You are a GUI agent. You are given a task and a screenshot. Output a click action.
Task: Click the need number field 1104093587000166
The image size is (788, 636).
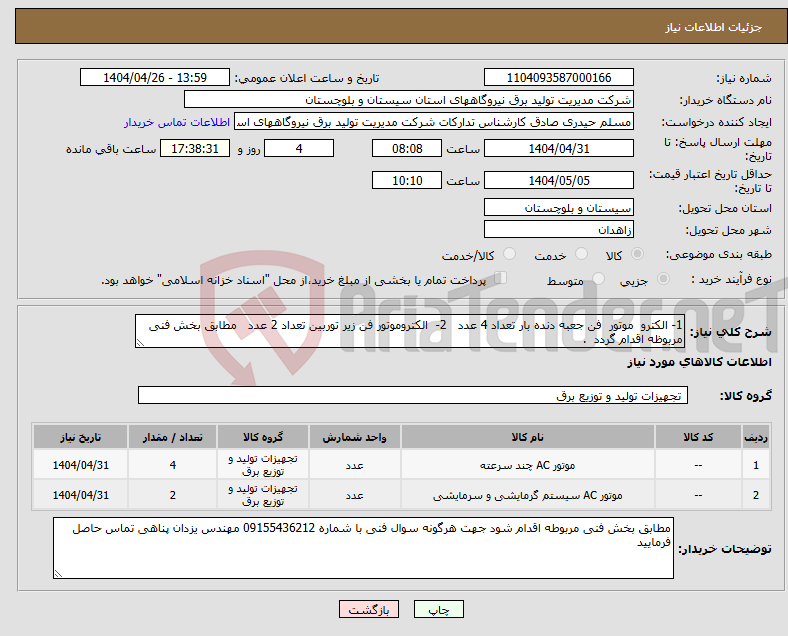pos(558,77)
